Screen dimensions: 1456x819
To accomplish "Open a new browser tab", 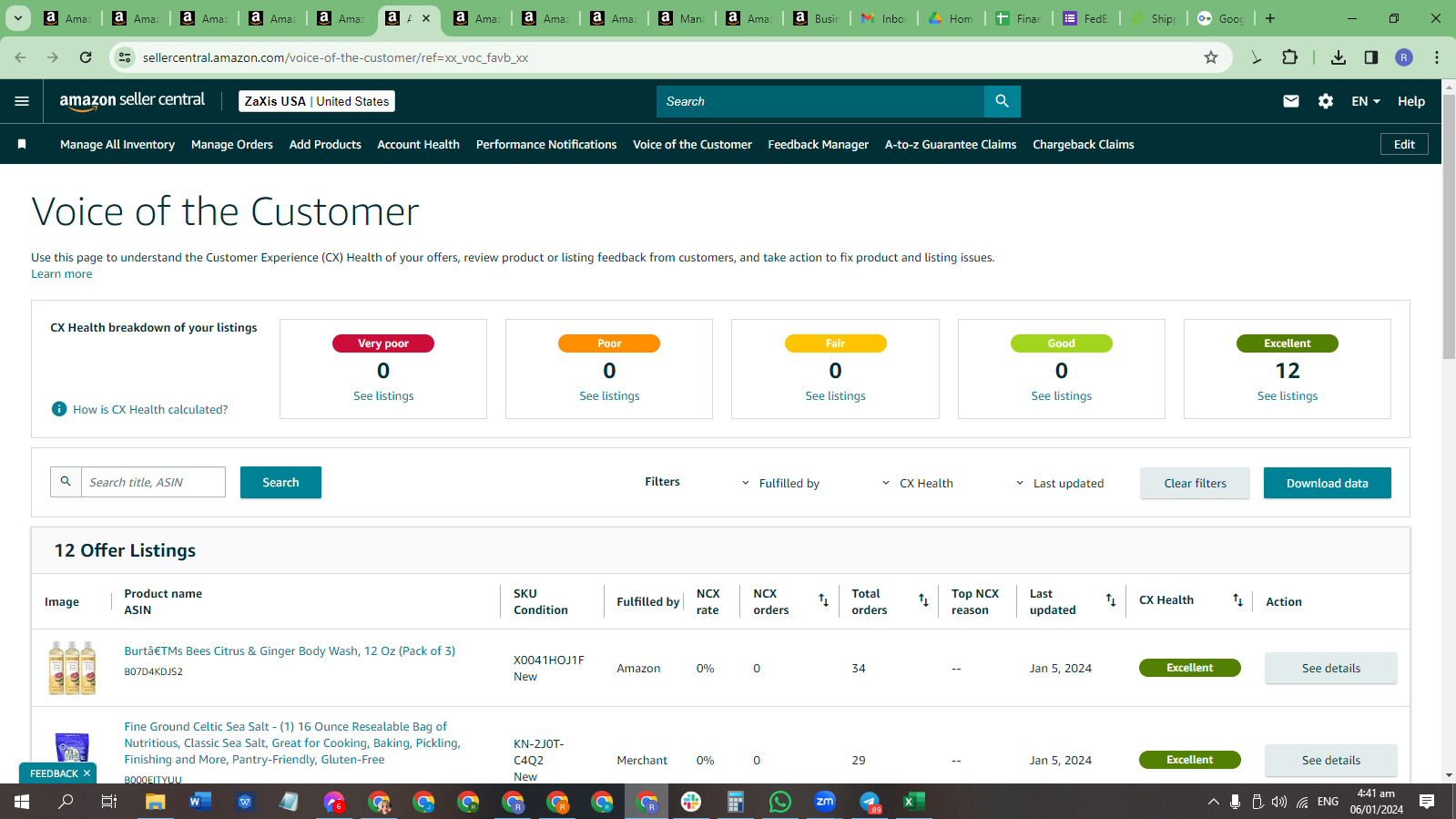I will [x=1270, y=18].
